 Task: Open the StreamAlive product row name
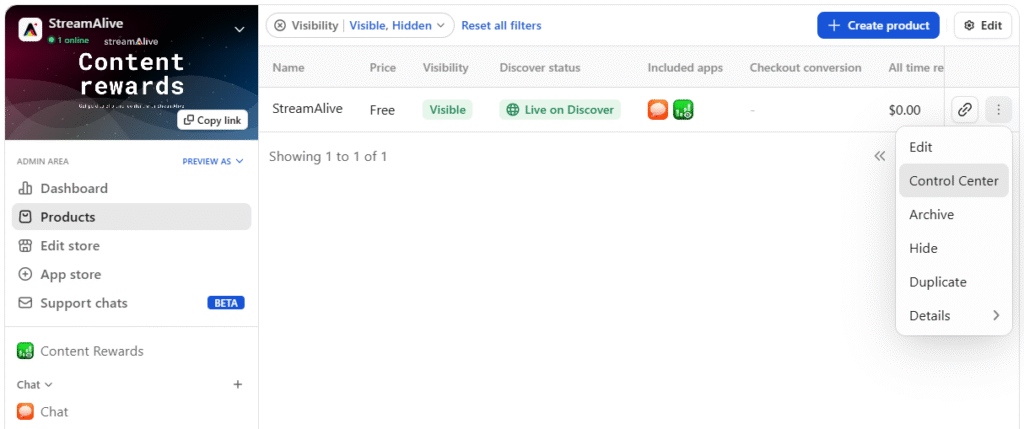tap(308, 109)
